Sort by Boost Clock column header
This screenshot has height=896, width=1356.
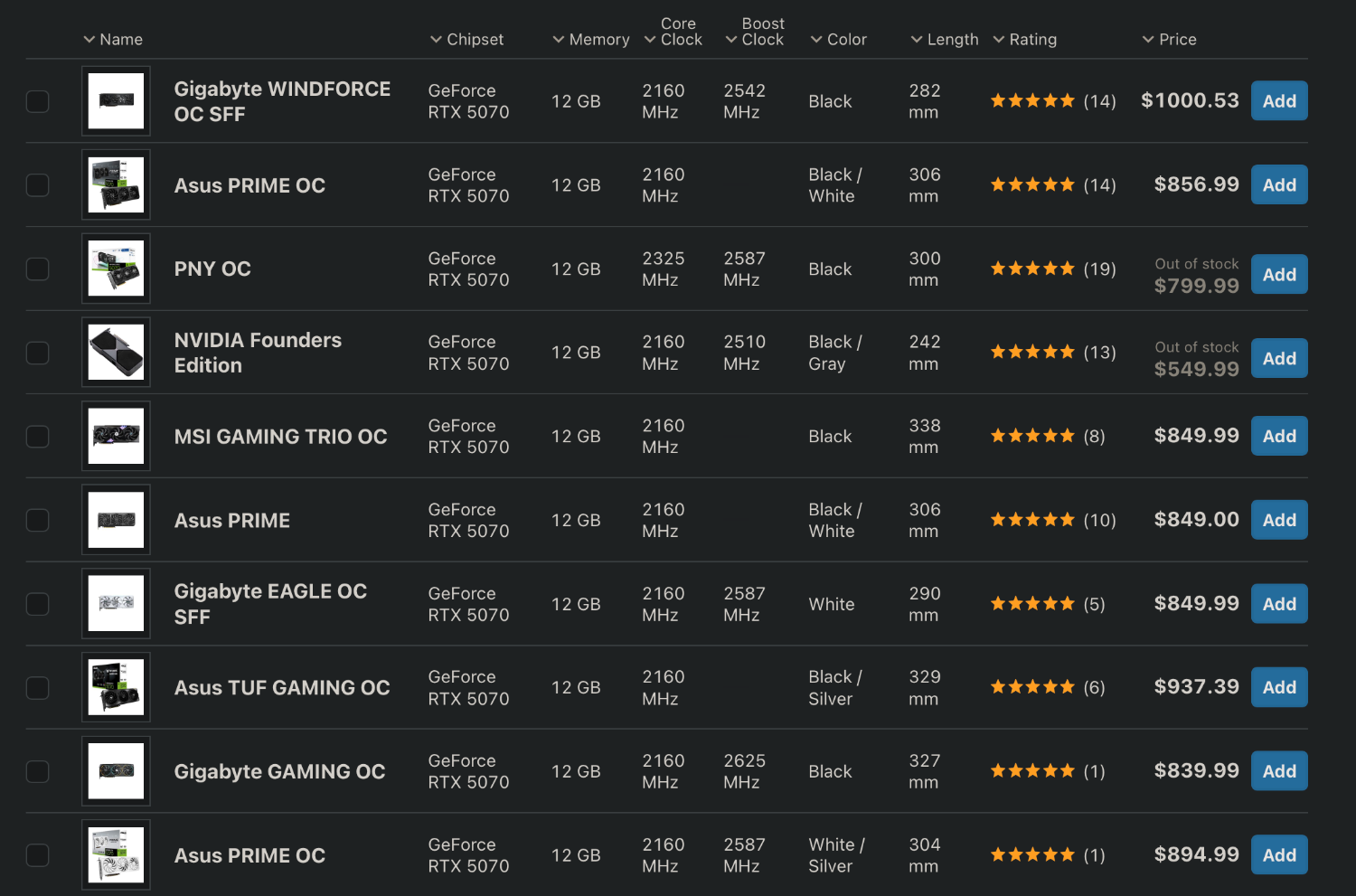tap(754, 32)
